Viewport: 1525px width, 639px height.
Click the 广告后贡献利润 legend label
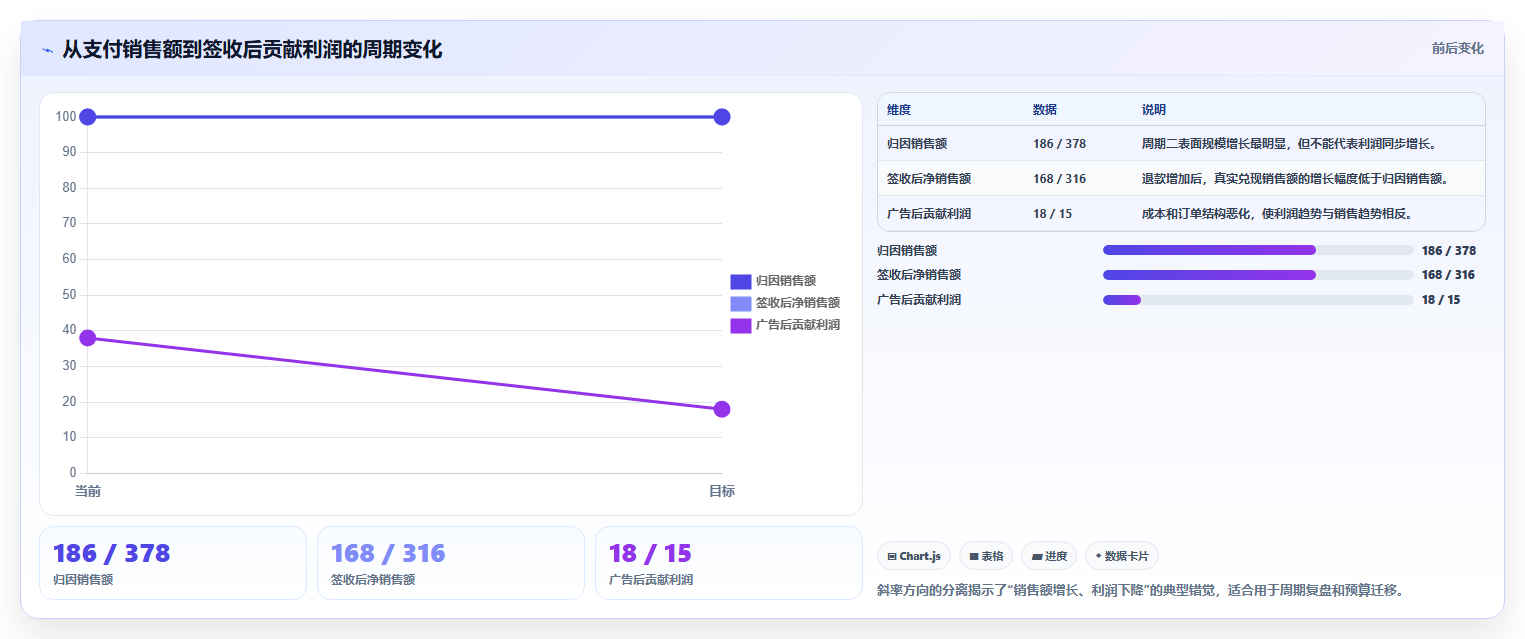[x=798, y=325]
